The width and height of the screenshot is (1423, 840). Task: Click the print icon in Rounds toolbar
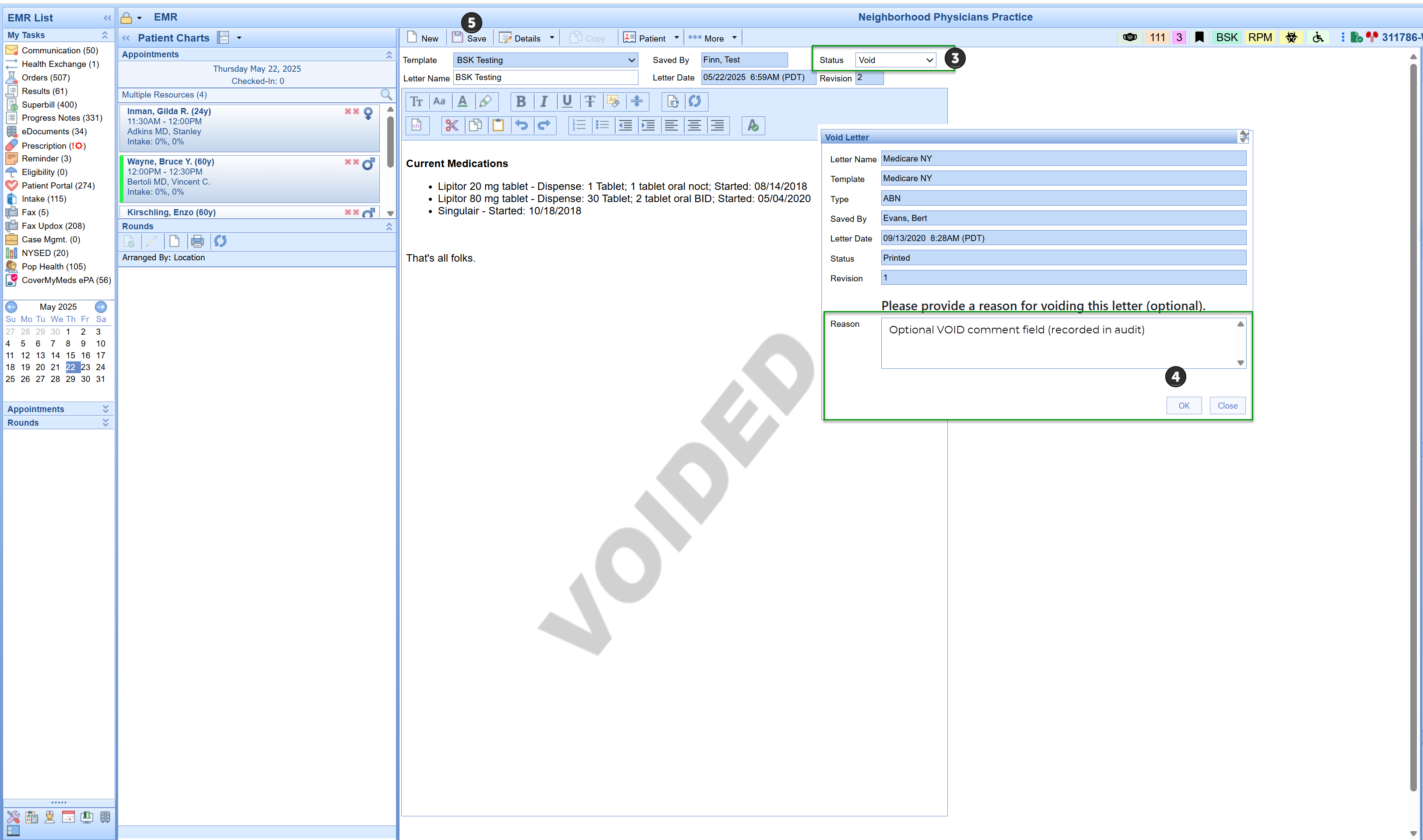(x=197, y=241)
